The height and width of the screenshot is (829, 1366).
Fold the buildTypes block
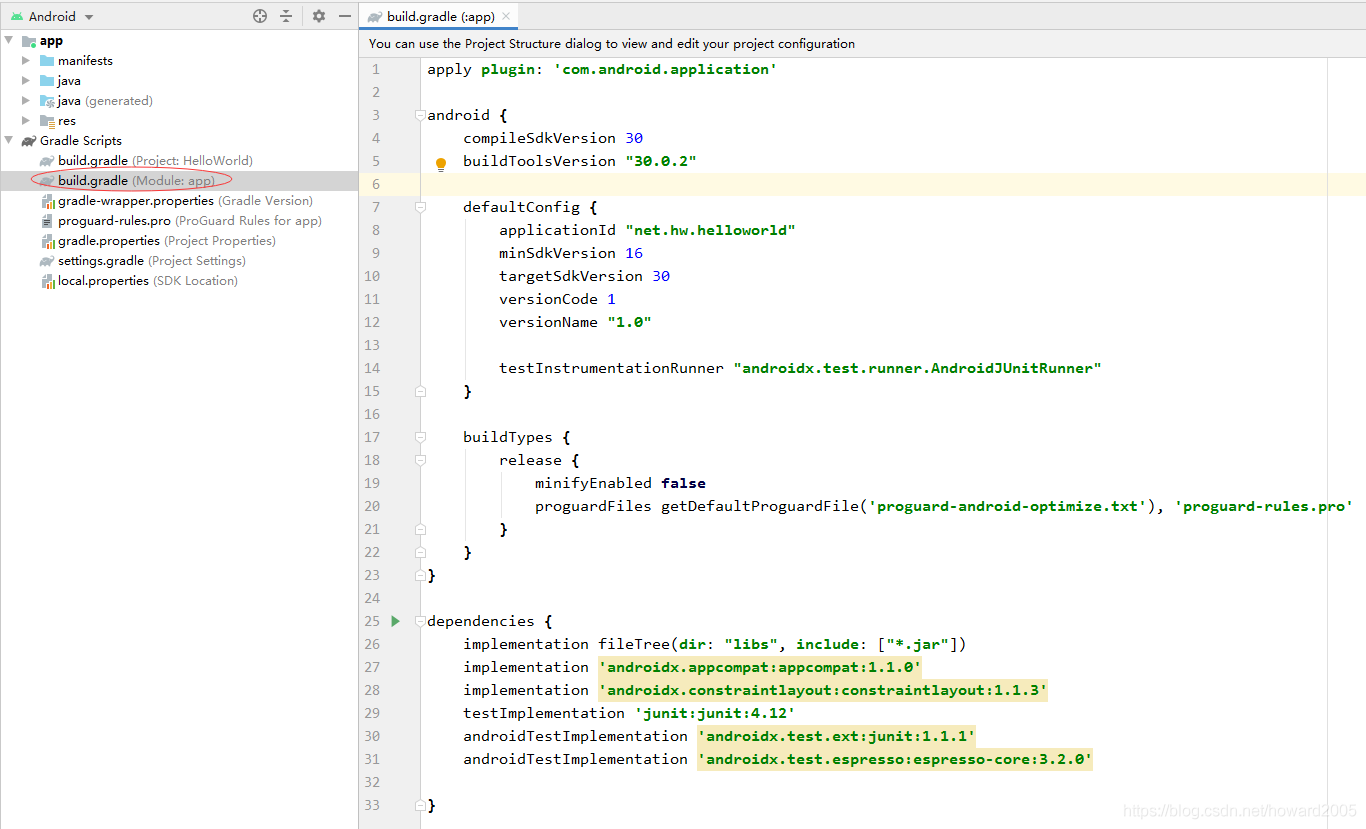point(420,437)
